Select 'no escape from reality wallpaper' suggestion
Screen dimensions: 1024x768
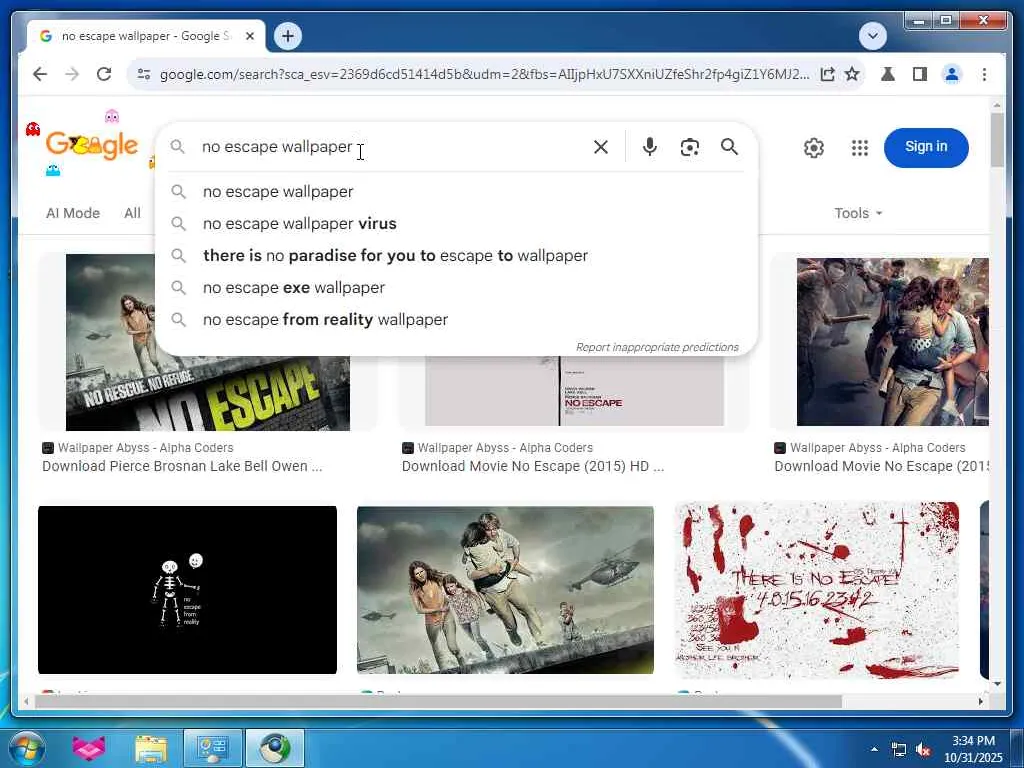(456, 319)
